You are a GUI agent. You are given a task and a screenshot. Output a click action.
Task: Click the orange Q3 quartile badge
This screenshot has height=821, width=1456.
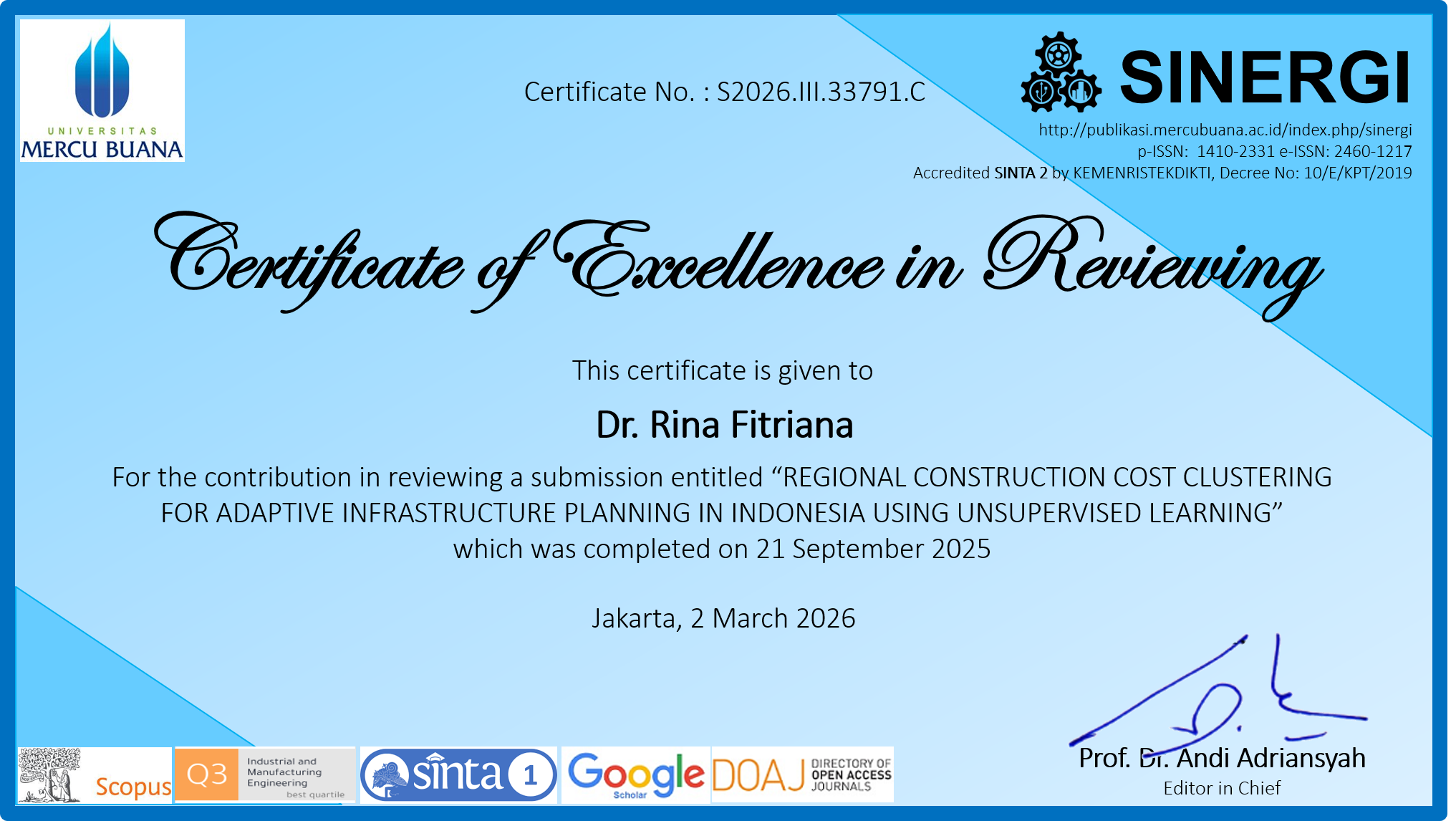pyautogui.click(x=207, y=774)
